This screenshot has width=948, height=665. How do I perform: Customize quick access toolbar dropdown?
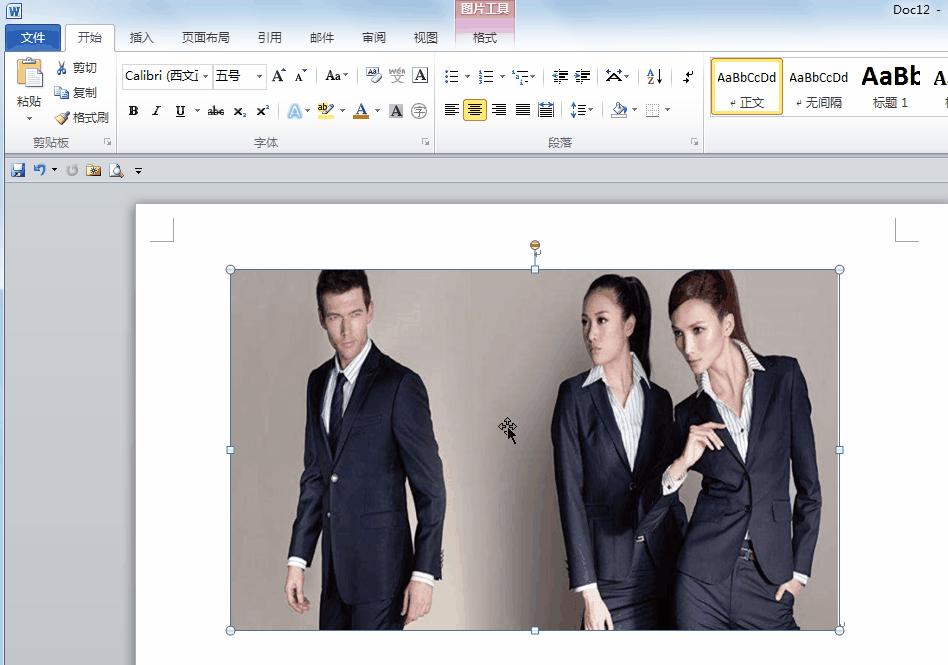(138, 171)
